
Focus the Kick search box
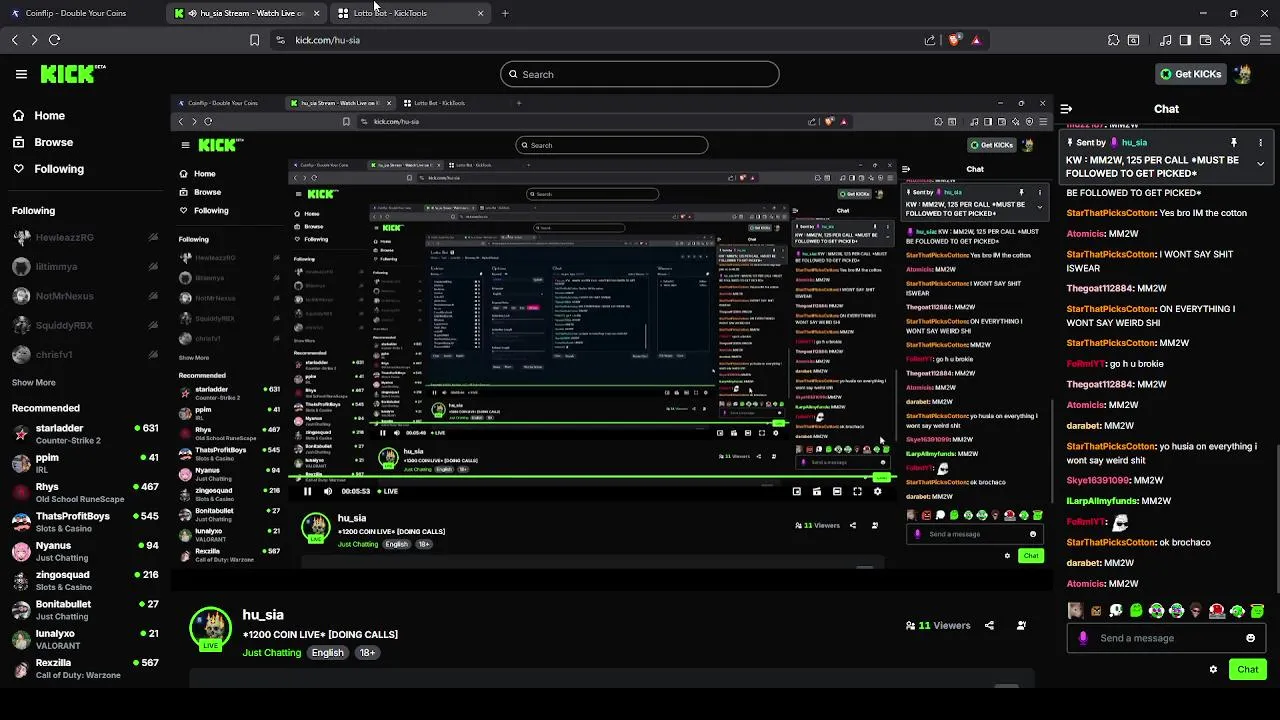640,74
